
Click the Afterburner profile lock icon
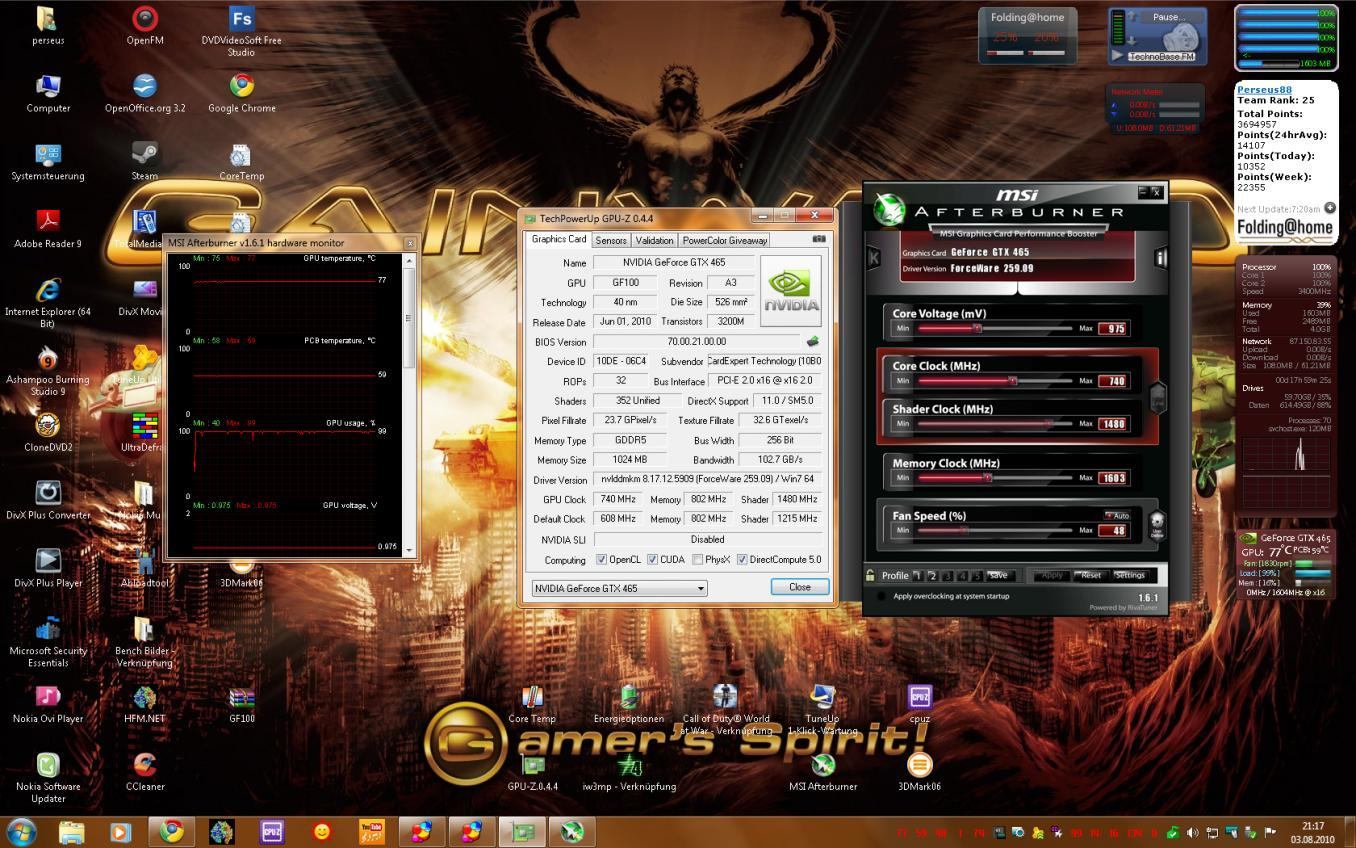tap(870, 575)
